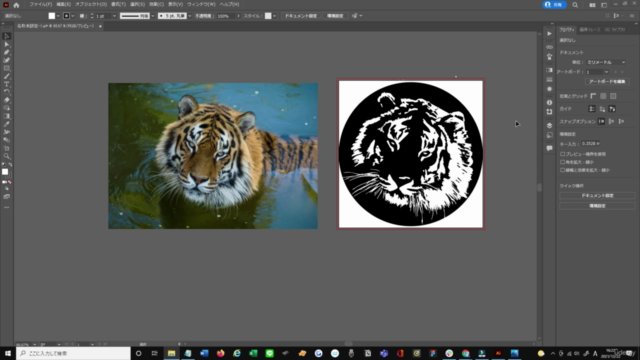
Task: Expand the artboard number dropdown
Action: coord(597,72)
